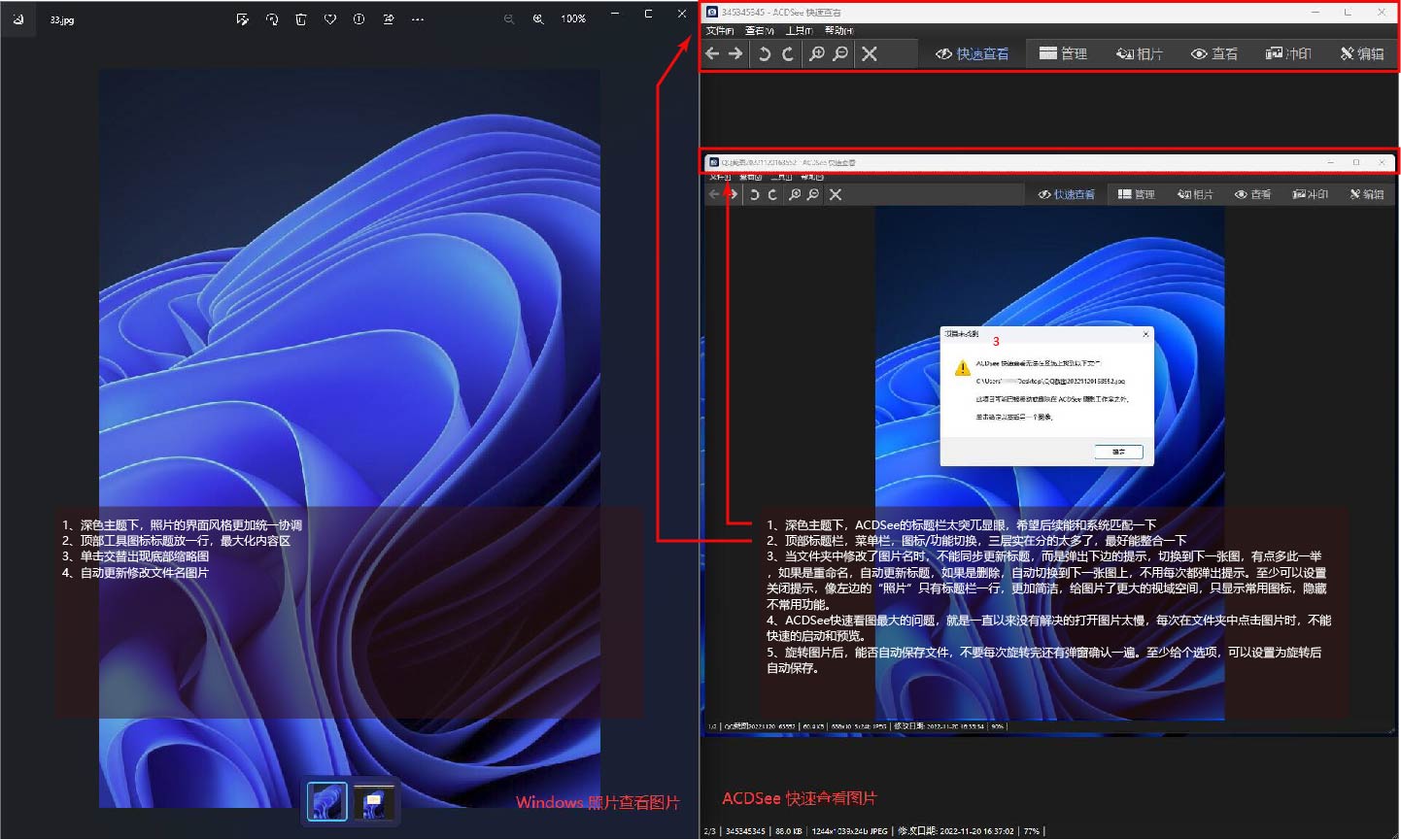The image size is (1401, 840).
Task: Open the Edit image tool in Photos
Action: click(x=242, y=19)
